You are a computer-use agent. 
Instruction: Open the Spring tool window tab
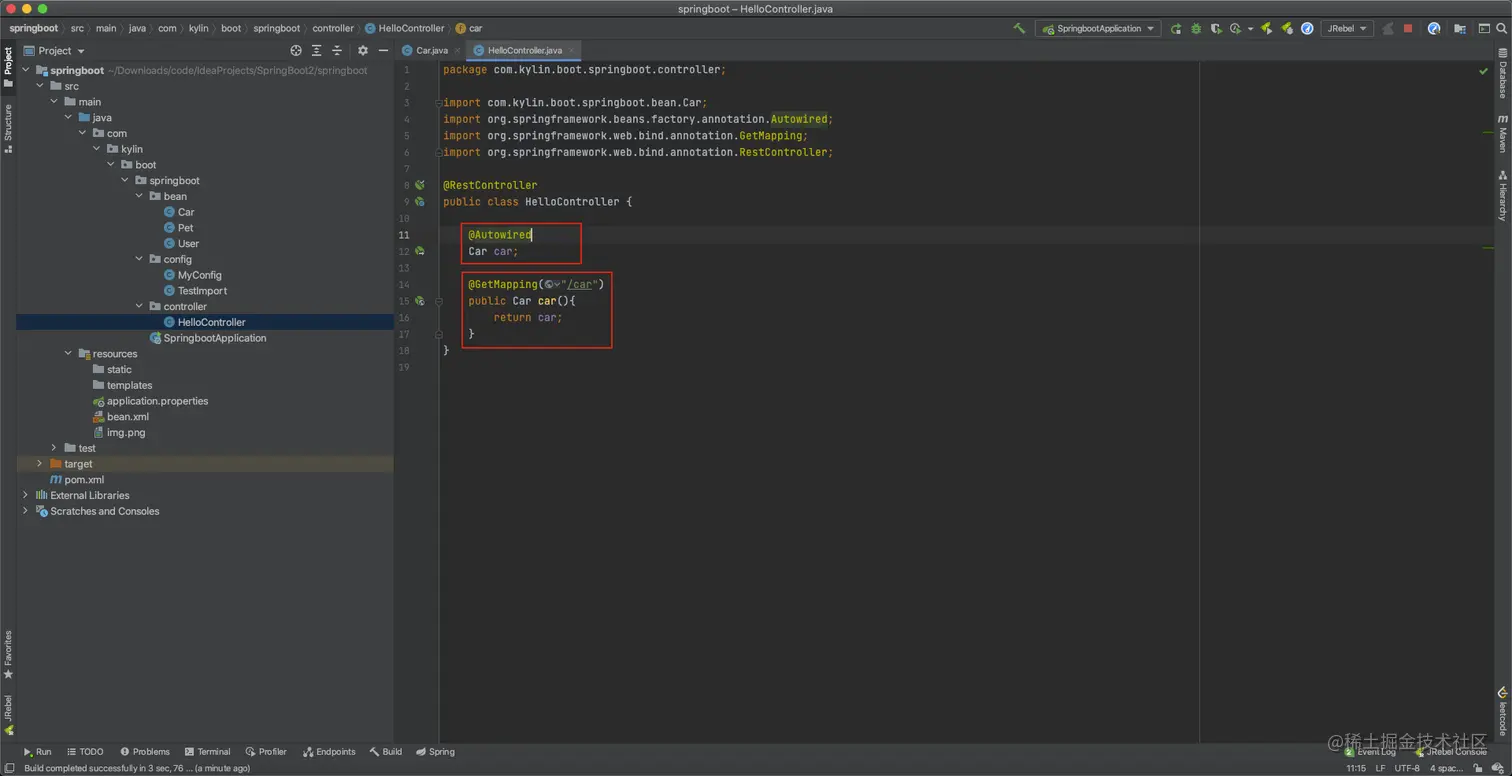[x=435, y=752]
